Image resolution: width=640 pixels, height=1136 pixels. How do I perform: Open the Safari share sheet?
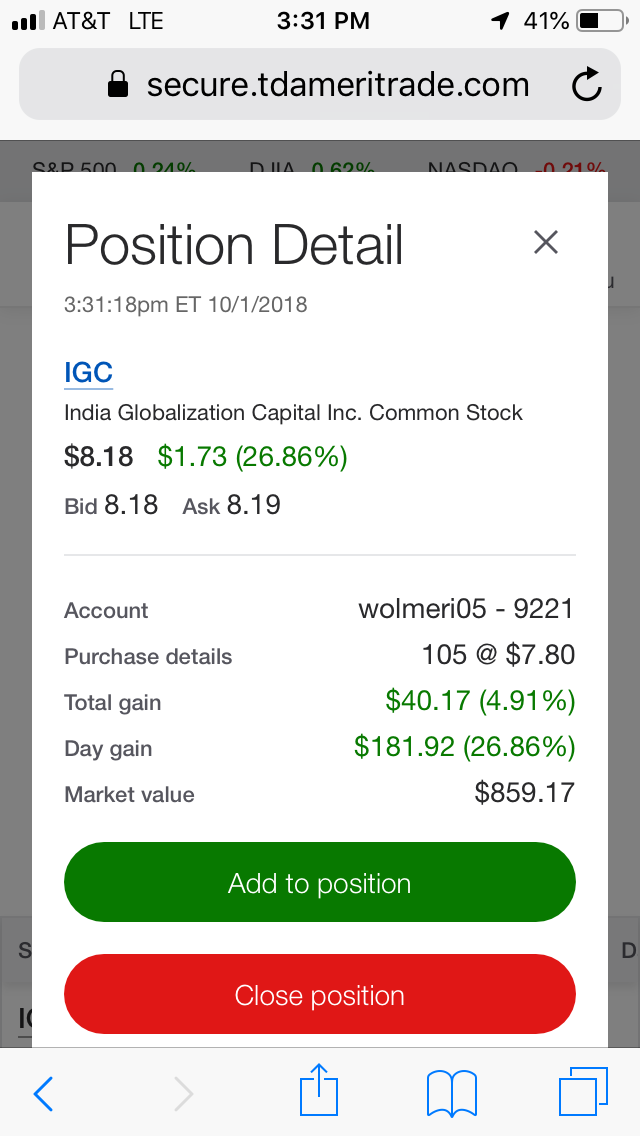[320, 1091]
